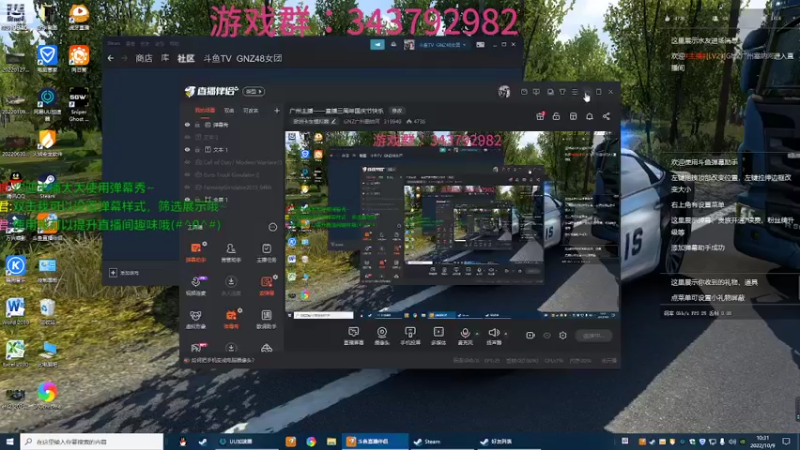Screen dimensions: 800x450
Task: Show the Call of Duty Modern Warfare source
Action: pyautogui.click(x=187, y=162)
